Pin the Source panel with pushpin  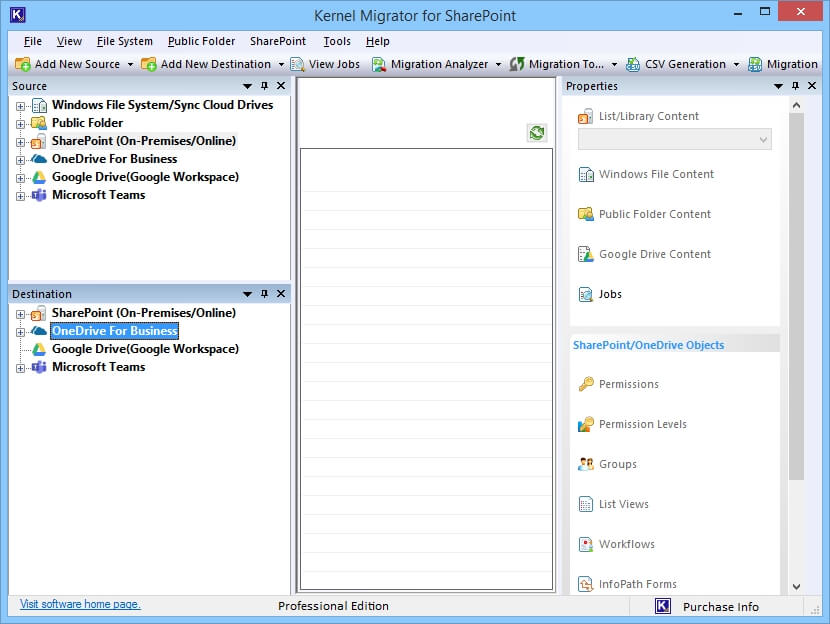pyautogui.click(x=264, y=86)
